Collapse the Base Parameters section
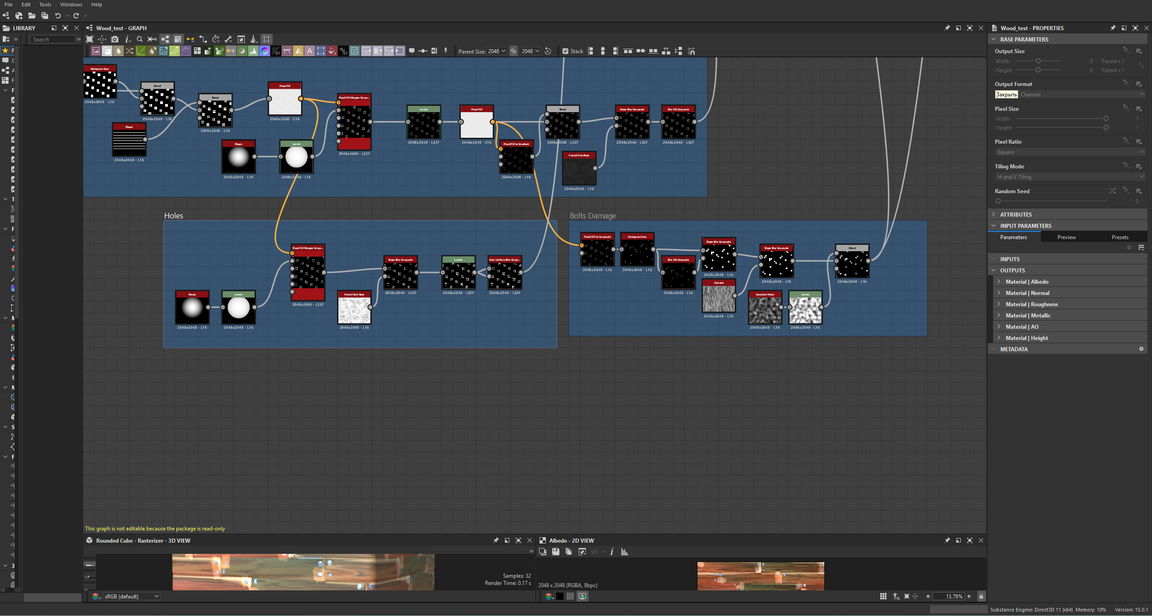The image size is (1152, 616). click(x=994, y=39)
